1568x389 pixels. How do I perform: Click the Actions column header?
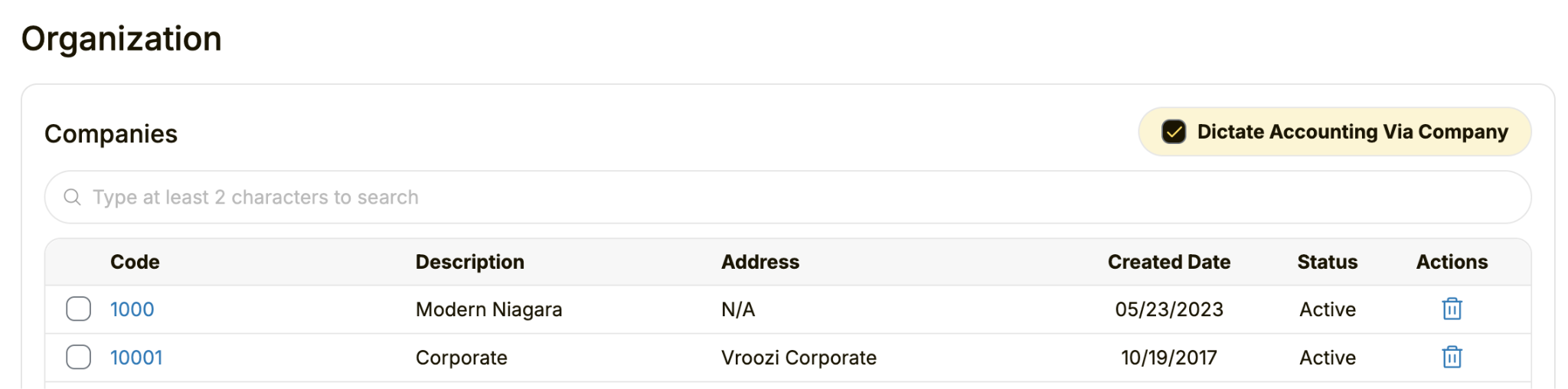(1452, 262)
